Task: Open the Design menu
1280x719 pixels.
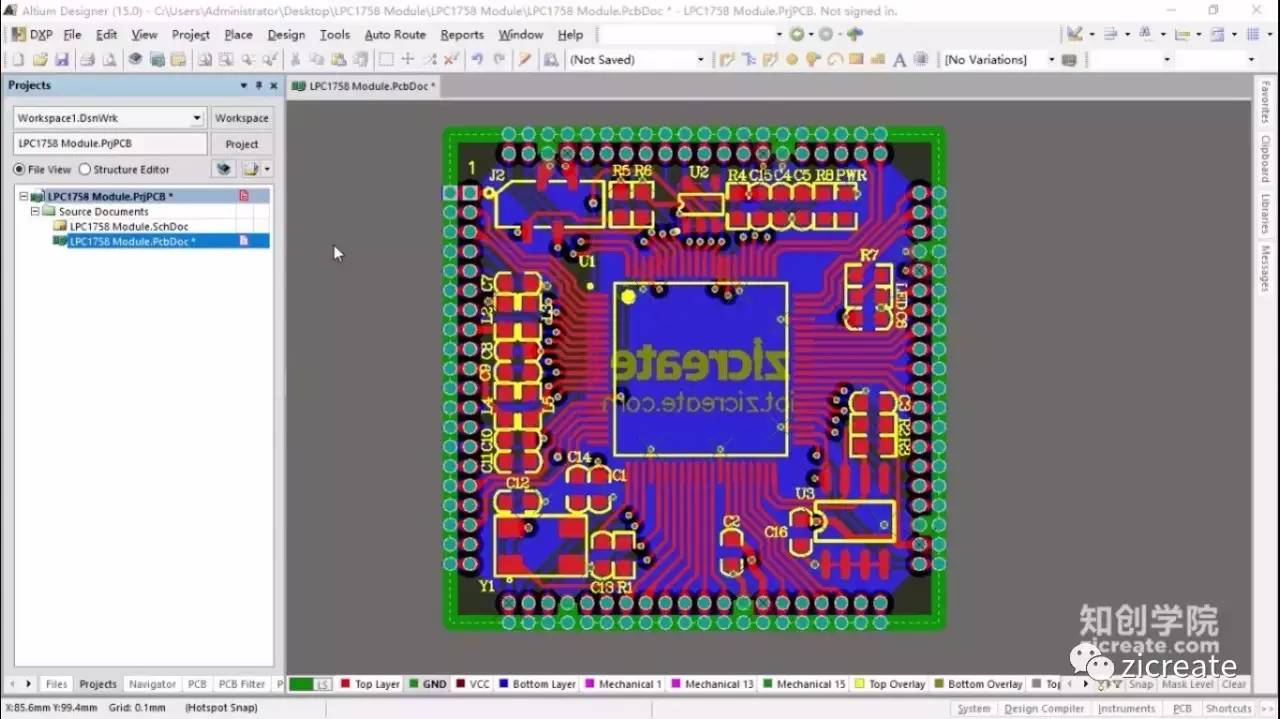Action: pos(286,34)
